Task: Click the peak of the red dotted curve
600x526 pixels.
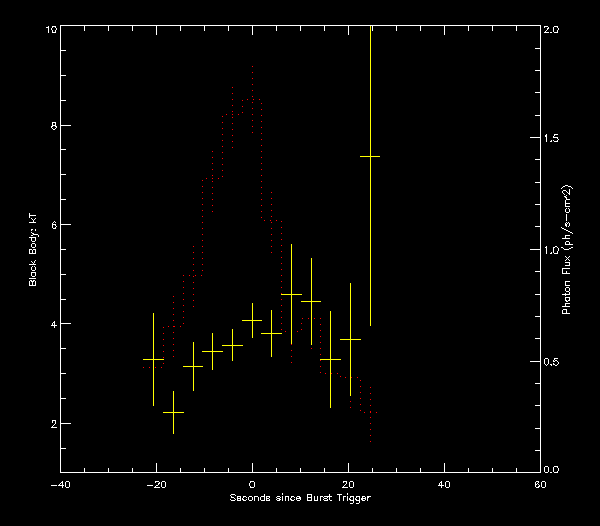Action: pyautogui.click(x=251, y=68)
